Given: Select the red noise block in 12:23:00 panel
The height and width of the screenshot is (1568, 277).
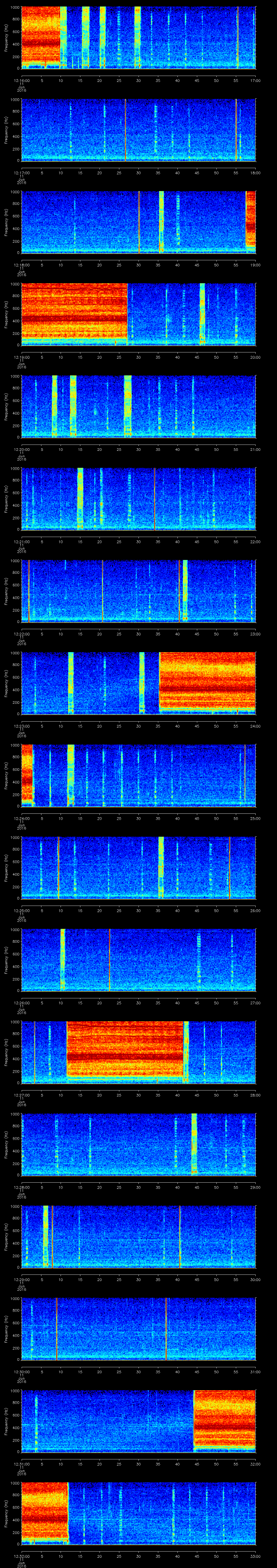Looking at the screenshot, I should (207, 681).
